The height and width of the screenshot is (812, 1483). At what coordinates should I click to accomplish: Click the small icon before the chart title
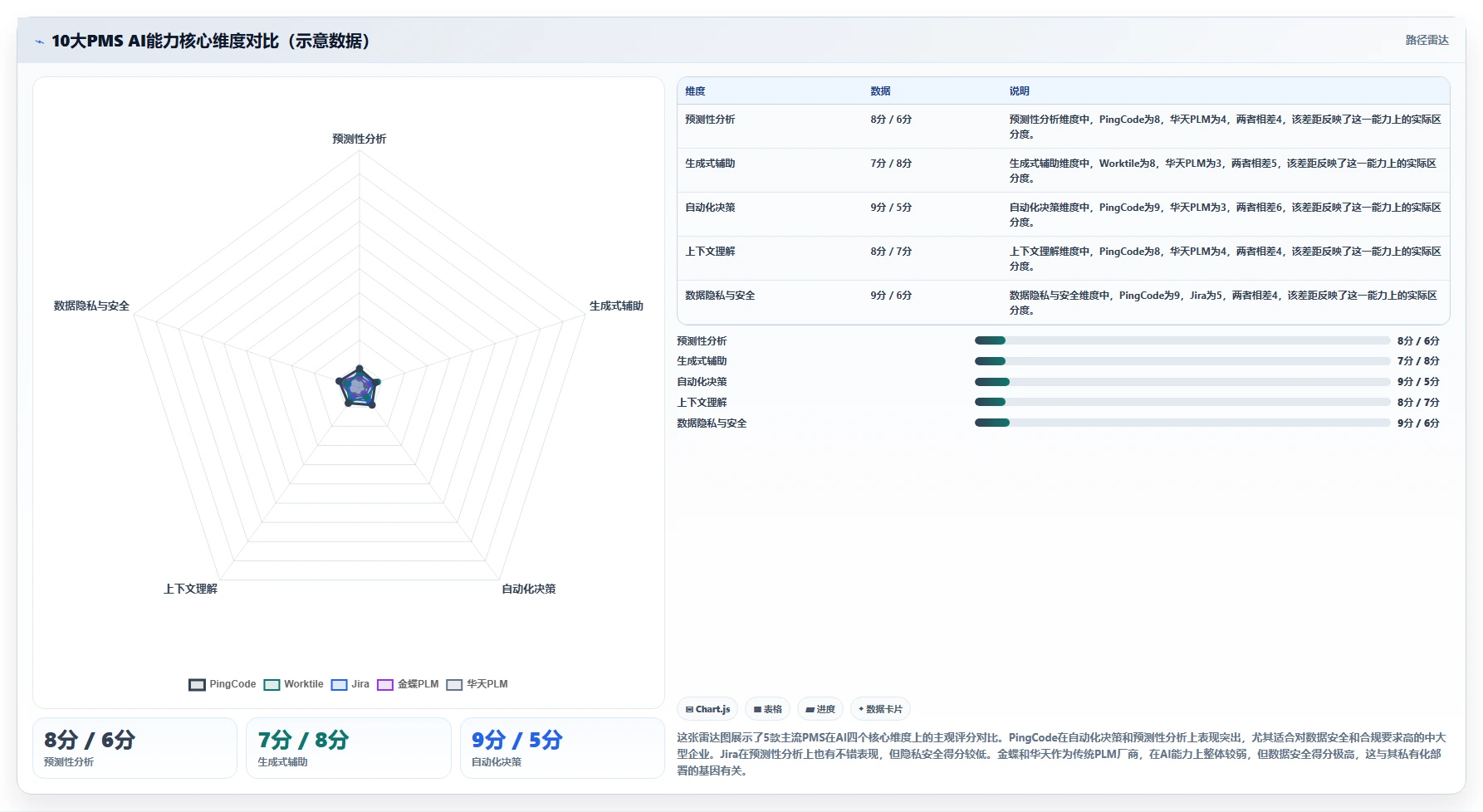(39, 42)
